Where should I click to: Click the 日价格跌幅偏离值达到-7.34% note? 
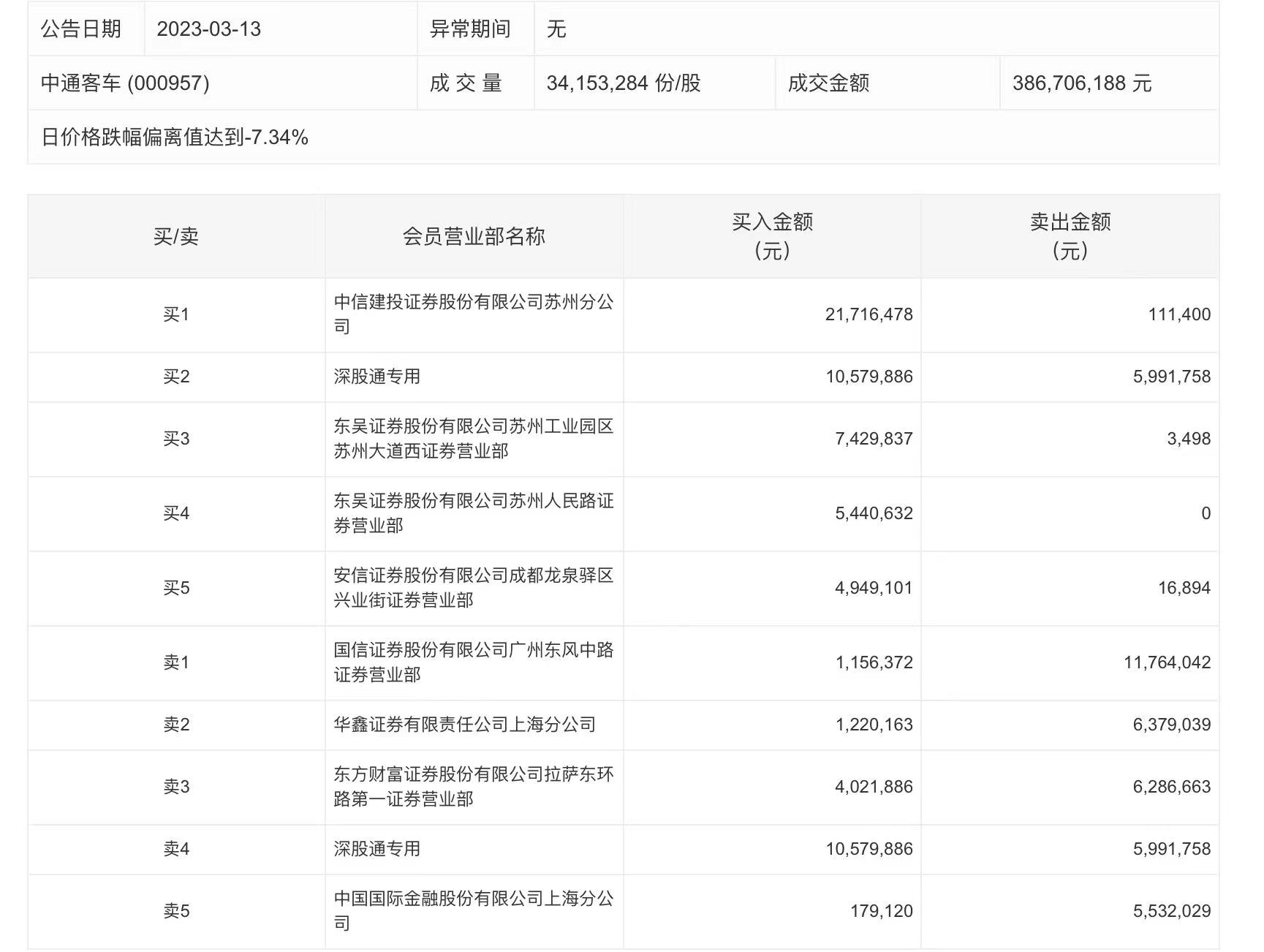(175, 137)
